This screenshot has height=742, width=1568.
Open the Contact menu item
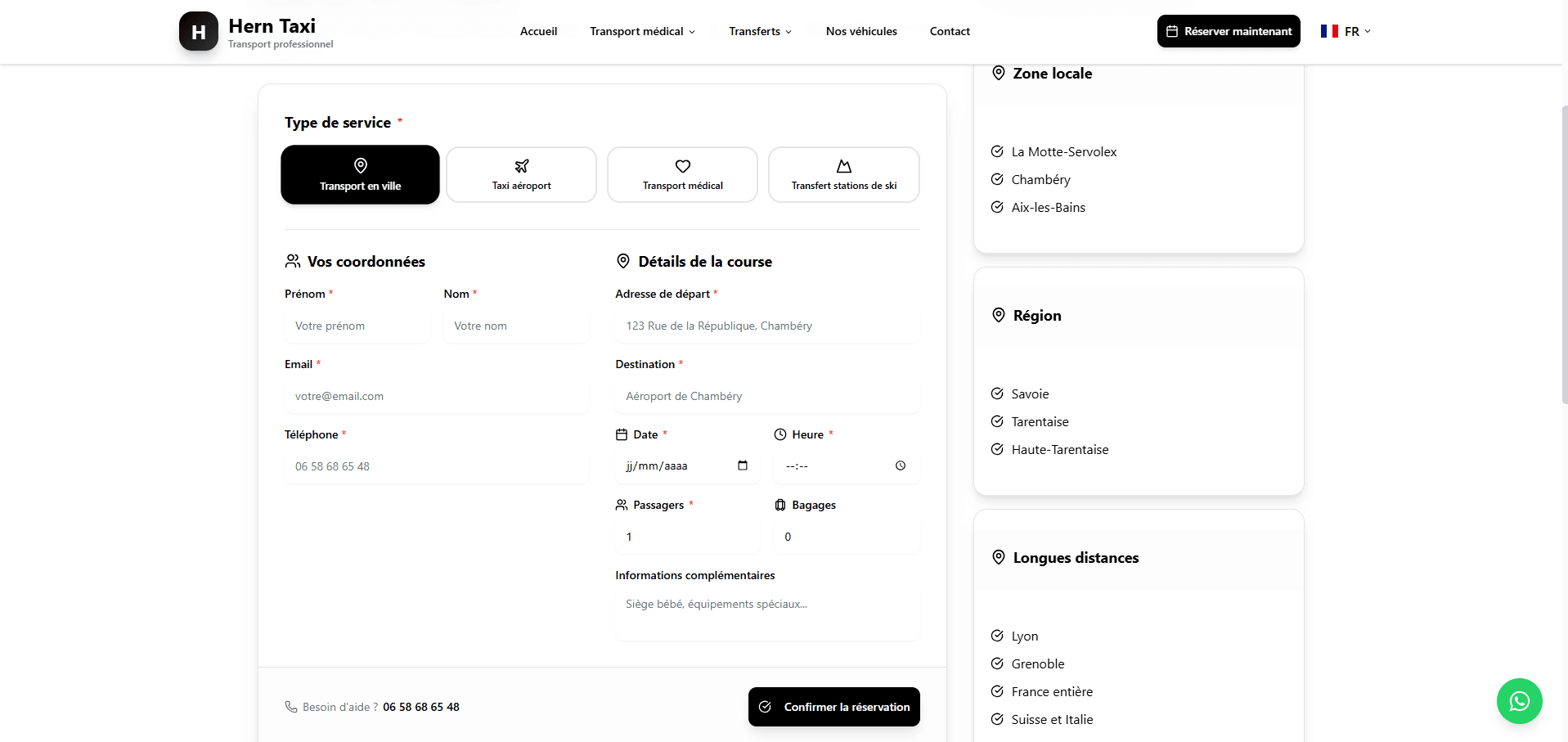[x=950, y=31]
